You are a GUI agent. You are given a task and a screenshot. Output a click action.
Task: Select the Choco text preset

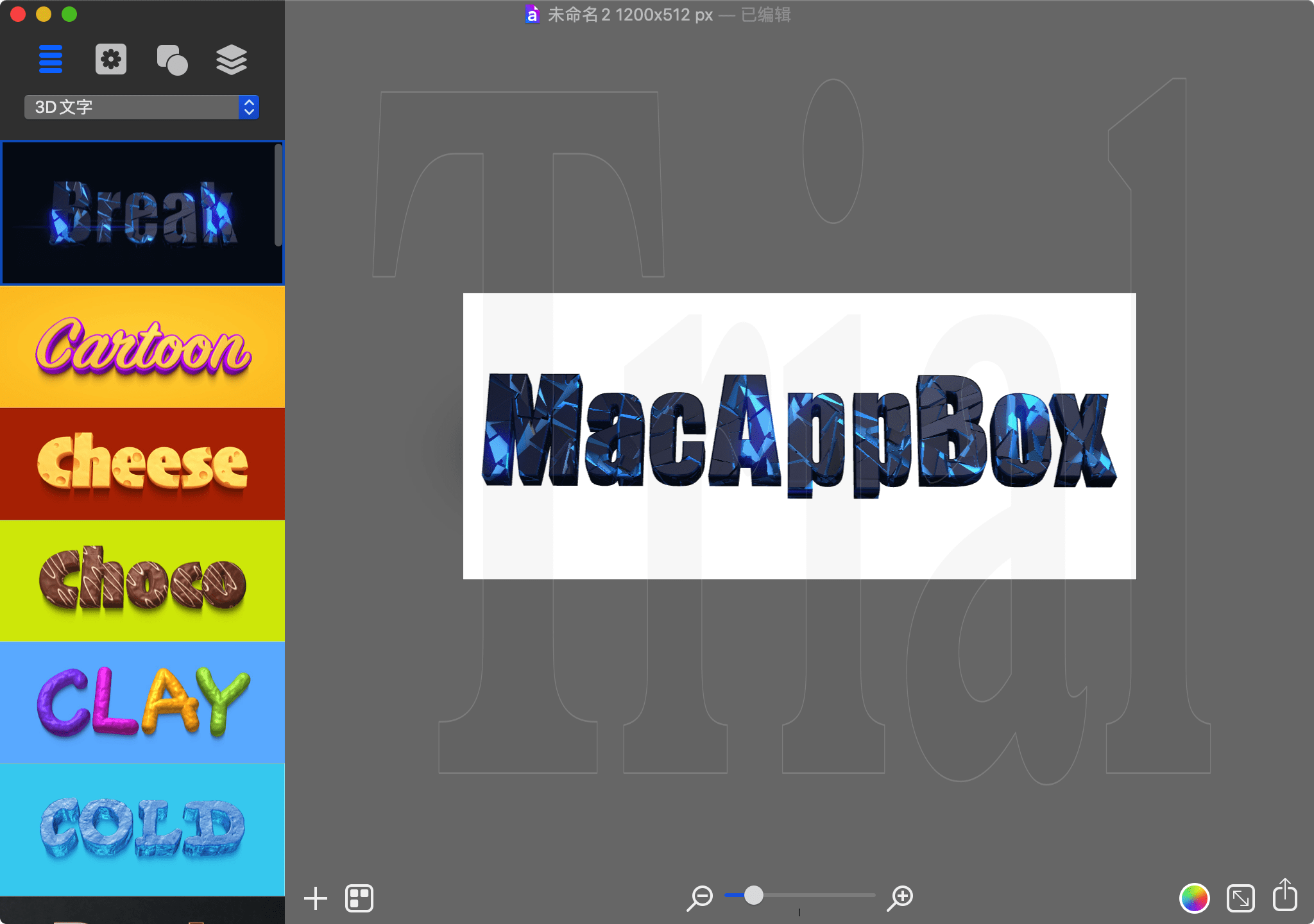(x=142, y=581)
